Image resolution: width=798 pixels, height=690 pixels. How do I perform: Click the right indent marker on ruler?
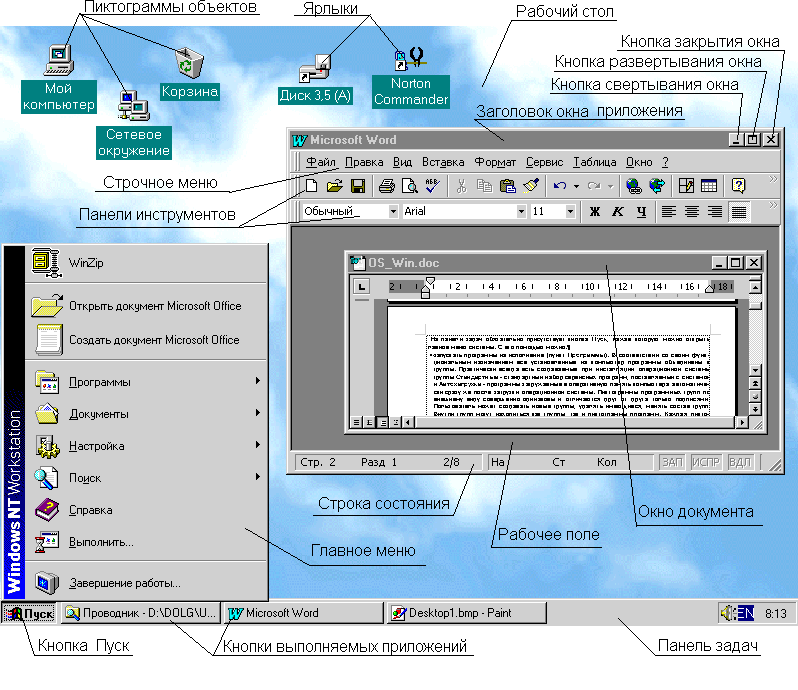pos(709,289)
